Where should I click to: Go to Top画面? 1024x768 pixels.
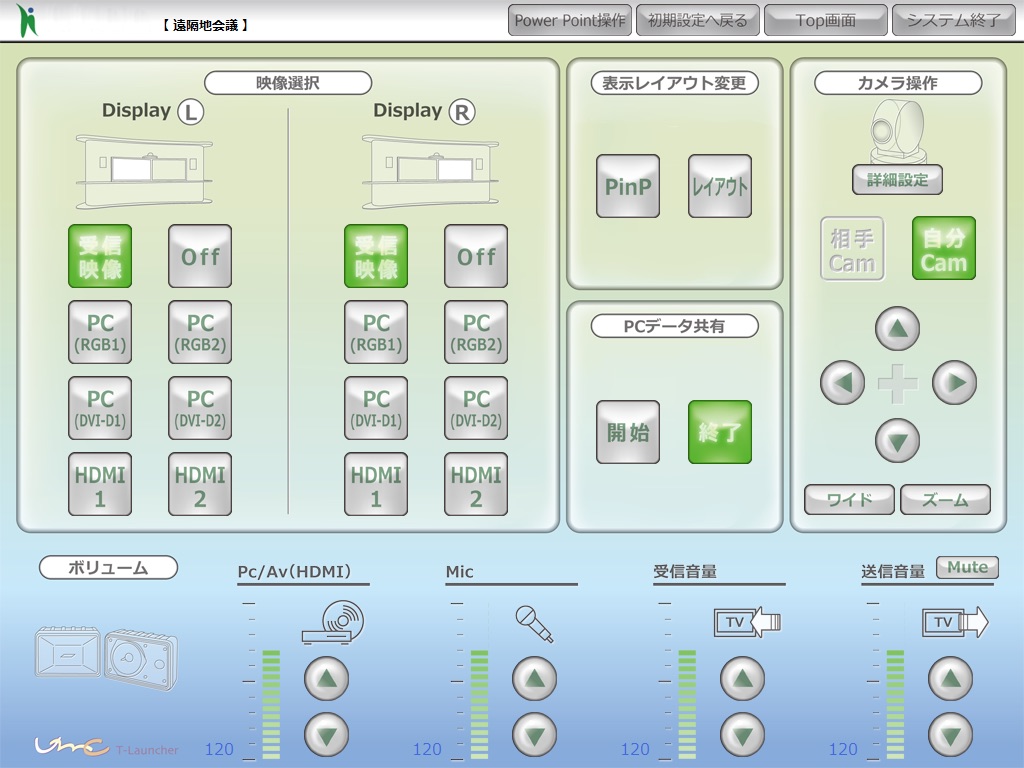pyautogui.click(x=825, y=20)
